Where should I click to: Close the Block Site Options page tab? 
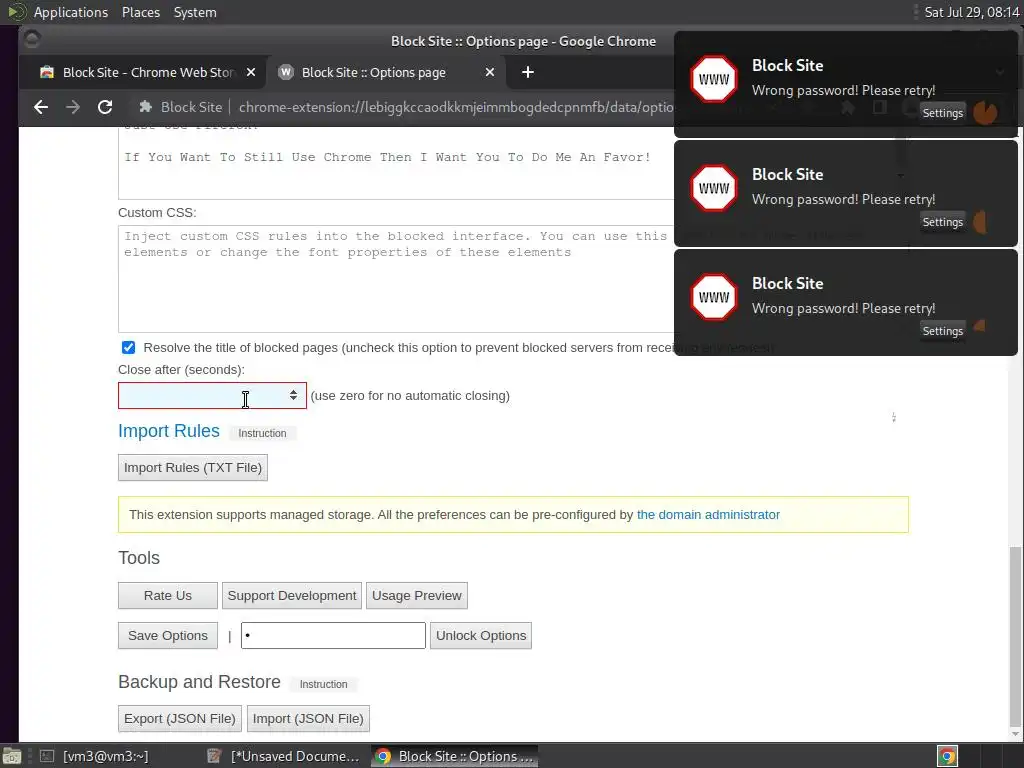coord(490,72)
